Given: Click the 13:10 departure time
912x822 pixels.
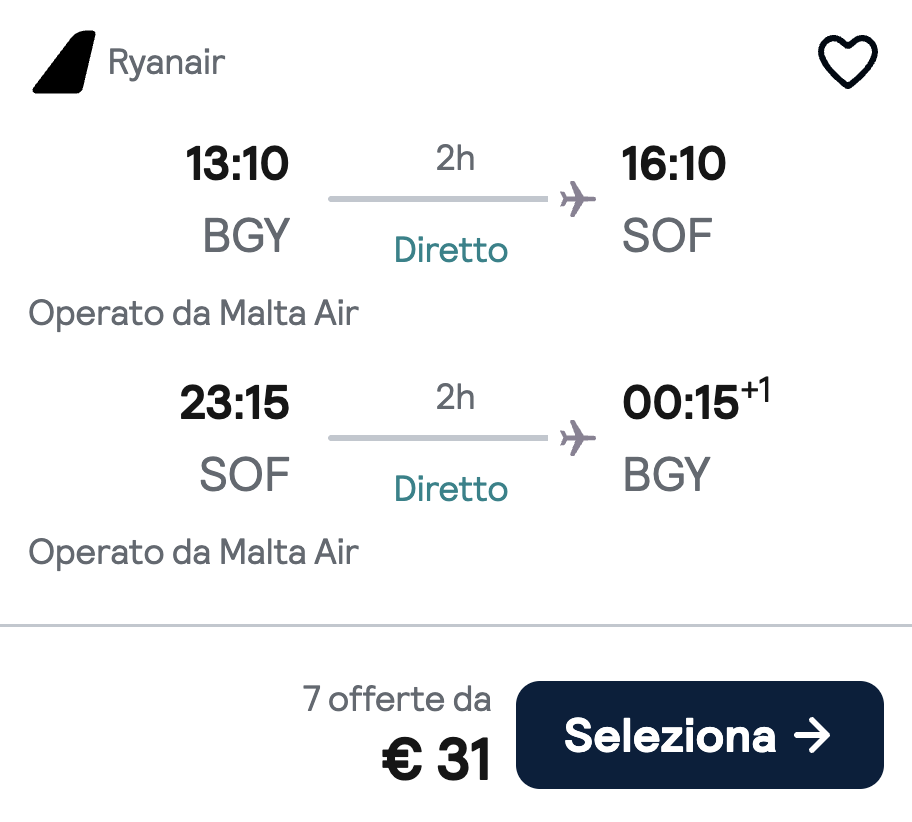Looking at the screenshot, I should [237, 163].
